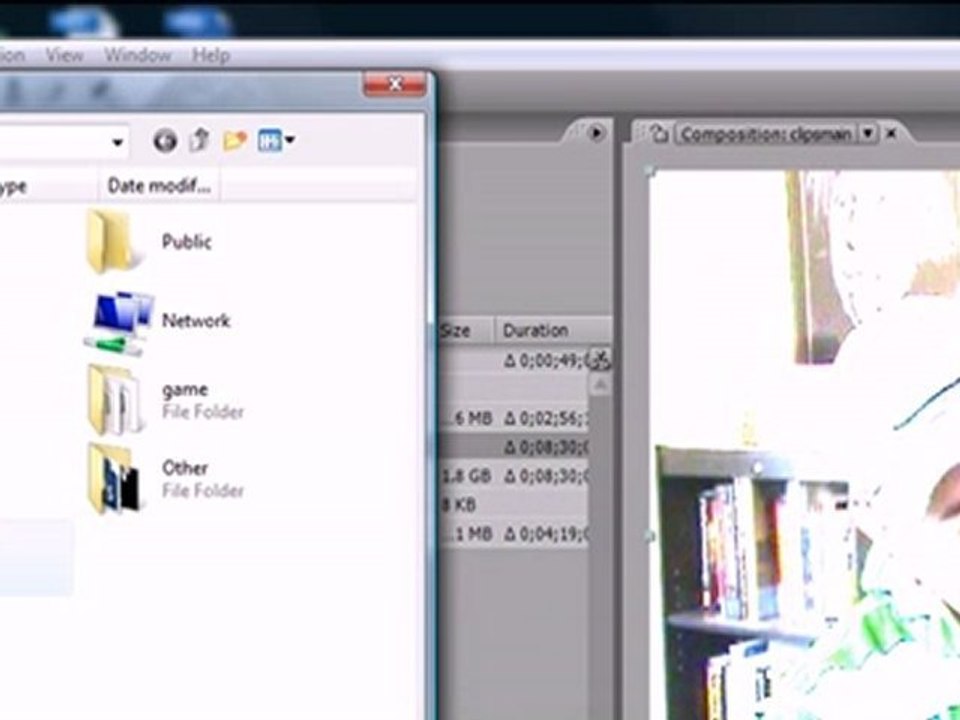The image size is (960, 720).
Task: Sort by the Date modified column
Action: pos(159,186)
